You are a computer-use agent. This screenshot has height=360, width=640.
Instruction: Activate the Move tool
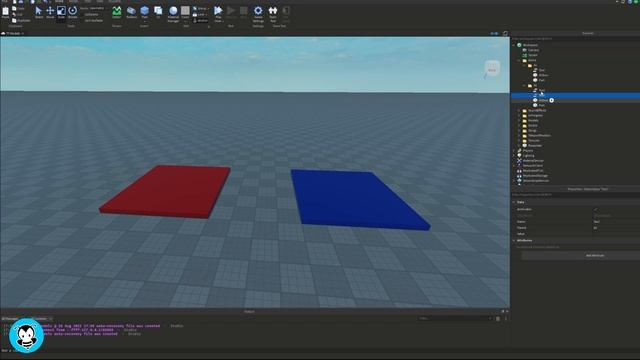[50, 12]
